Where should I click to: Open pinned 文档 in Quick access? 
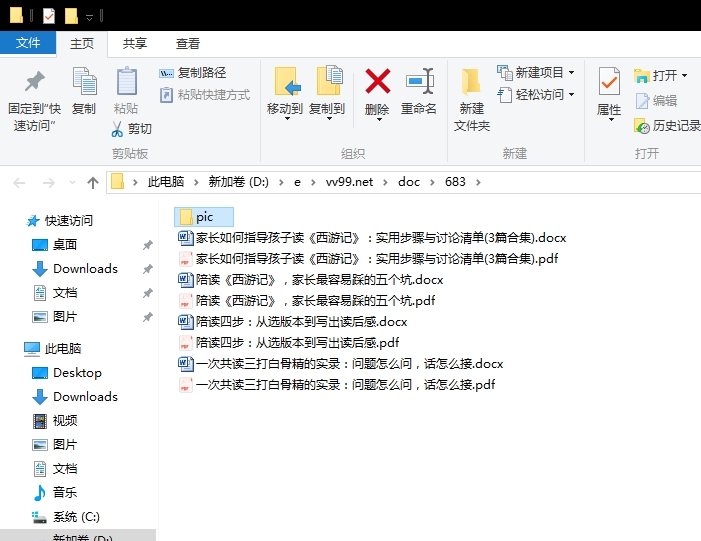[54, 293]
